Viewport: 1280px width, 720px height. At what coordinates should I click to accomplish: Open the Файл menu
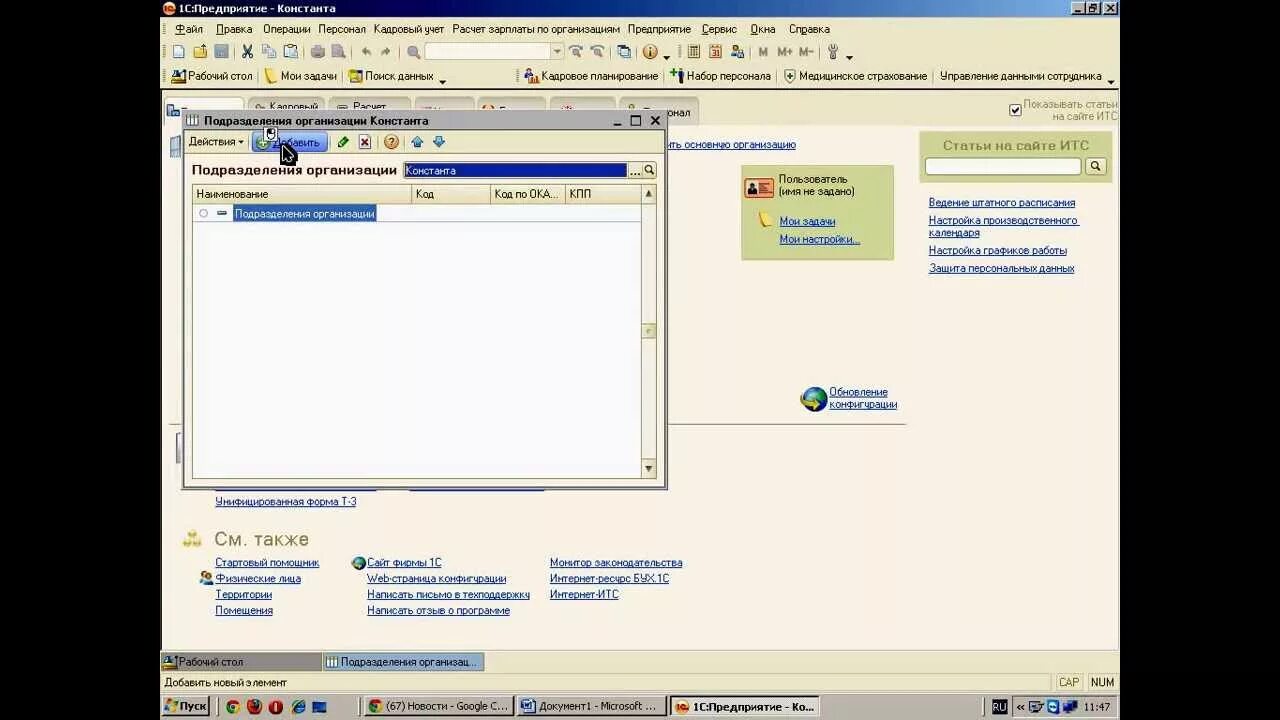188,29
